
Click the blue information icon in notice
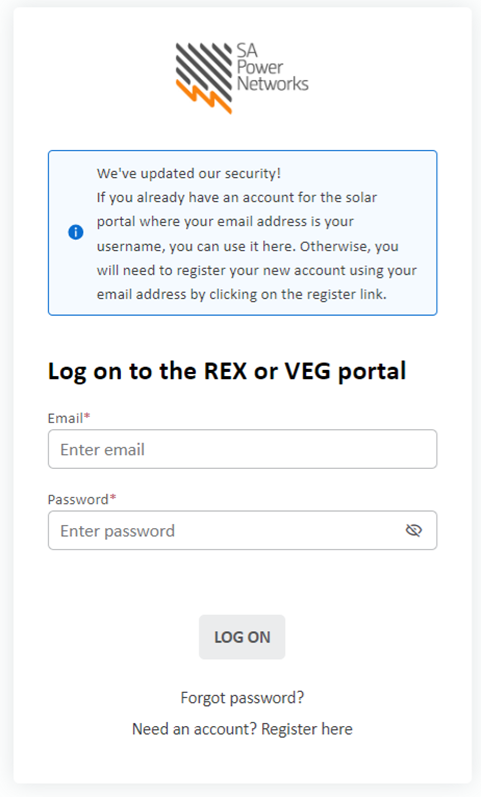76,232
